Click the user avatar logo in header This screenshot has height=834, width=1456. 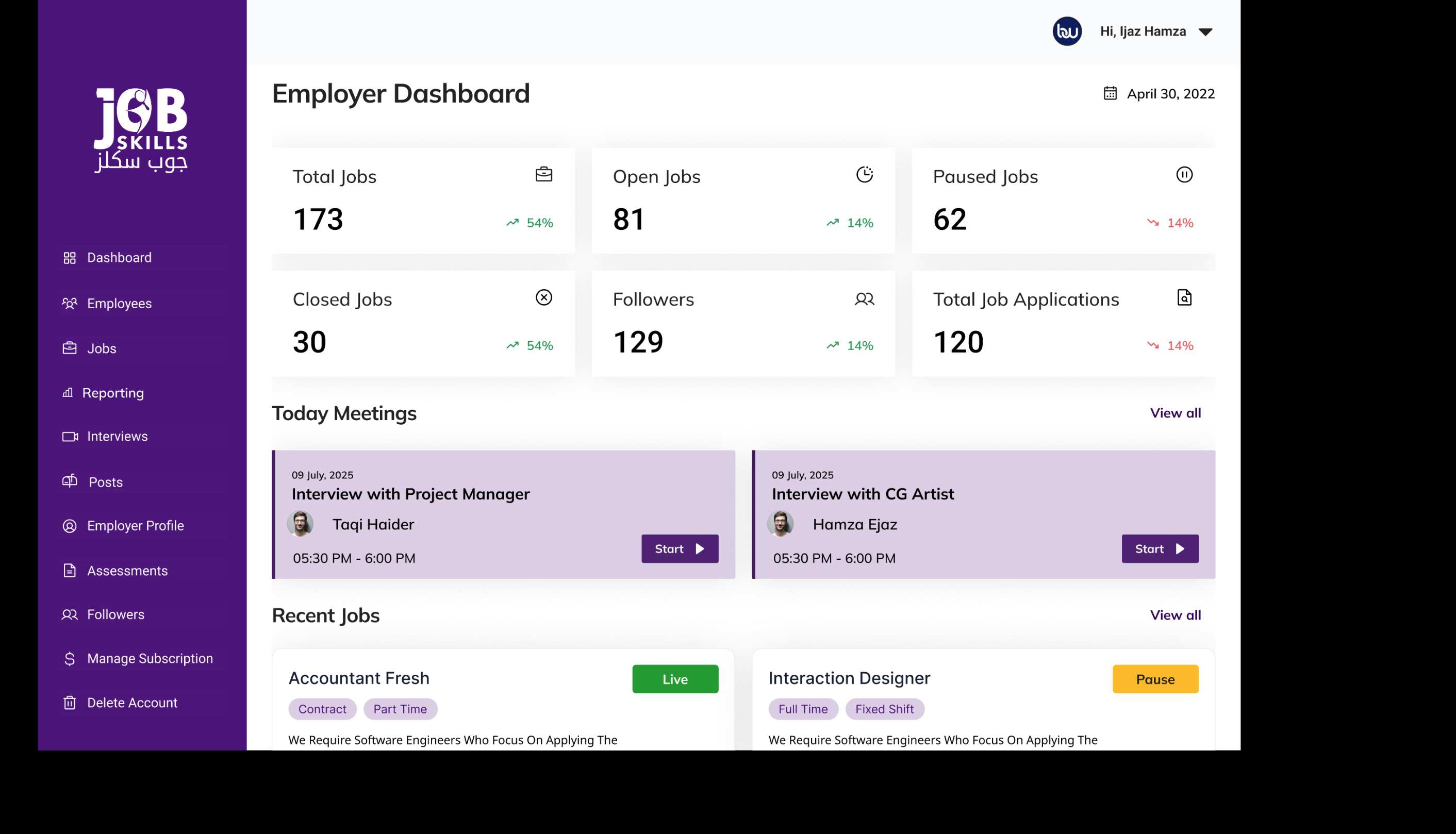click(1067, 31)
